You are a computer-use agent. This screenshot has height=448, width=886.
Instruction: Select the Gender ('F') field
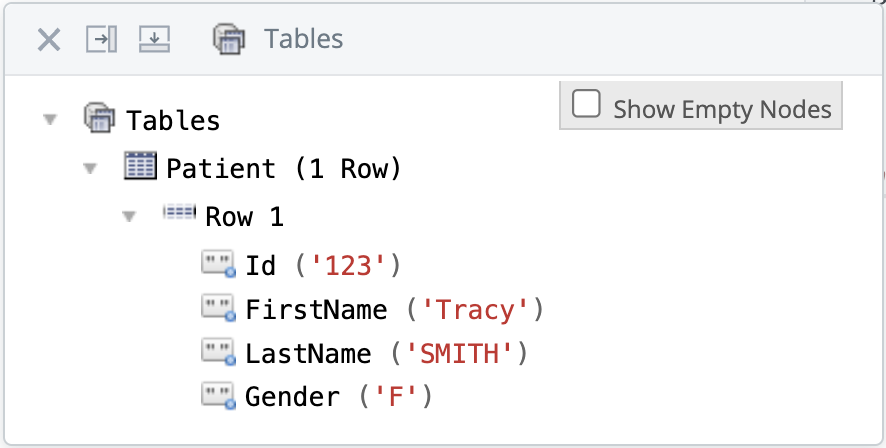[338, 398]
